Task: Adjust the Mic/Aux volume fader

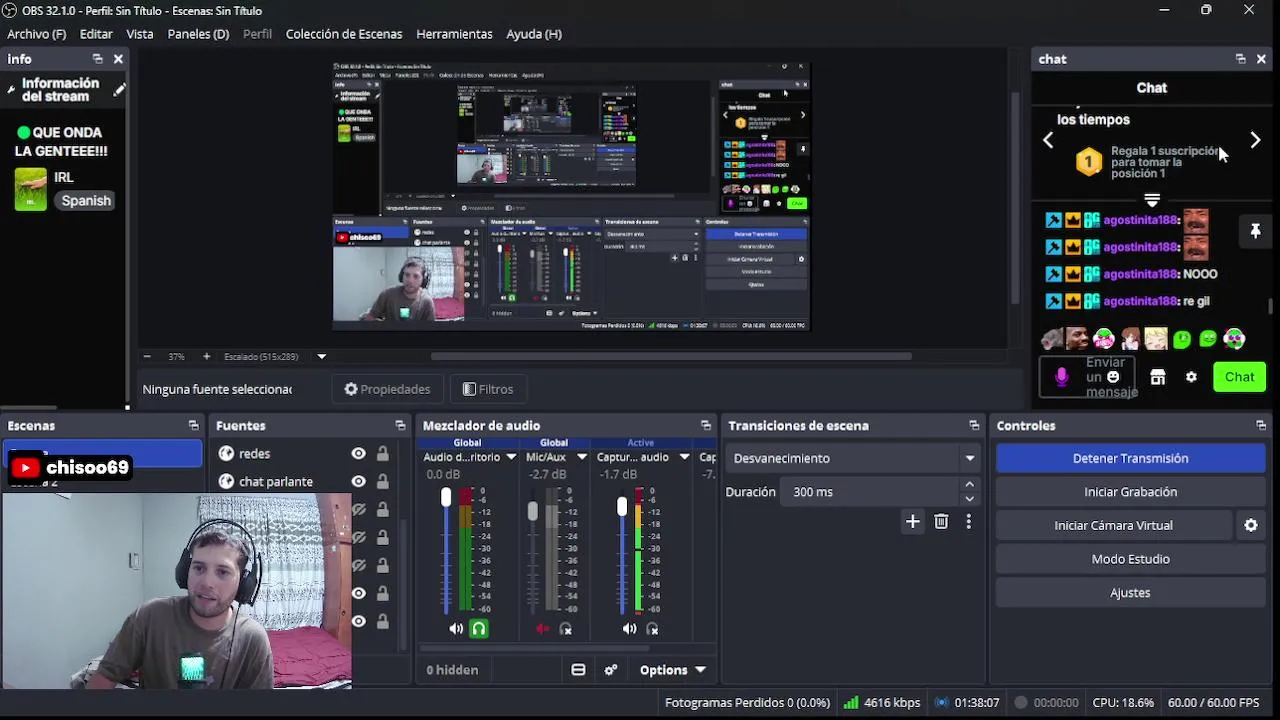Action: coord(533,511)
